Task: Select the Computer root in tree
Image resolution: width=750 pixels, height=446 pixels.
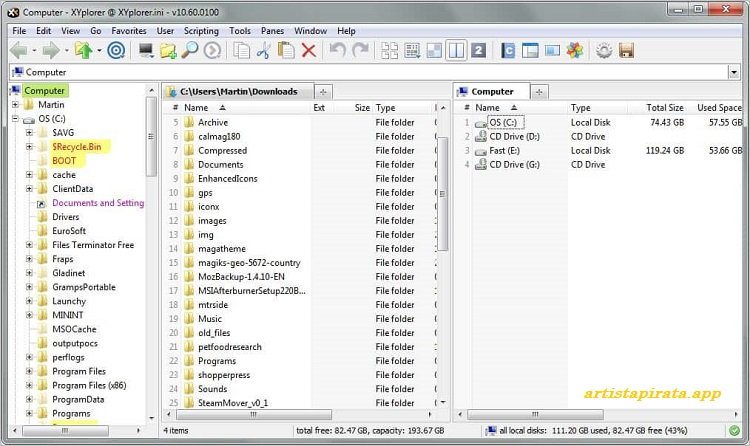Action: click(44, 90)
